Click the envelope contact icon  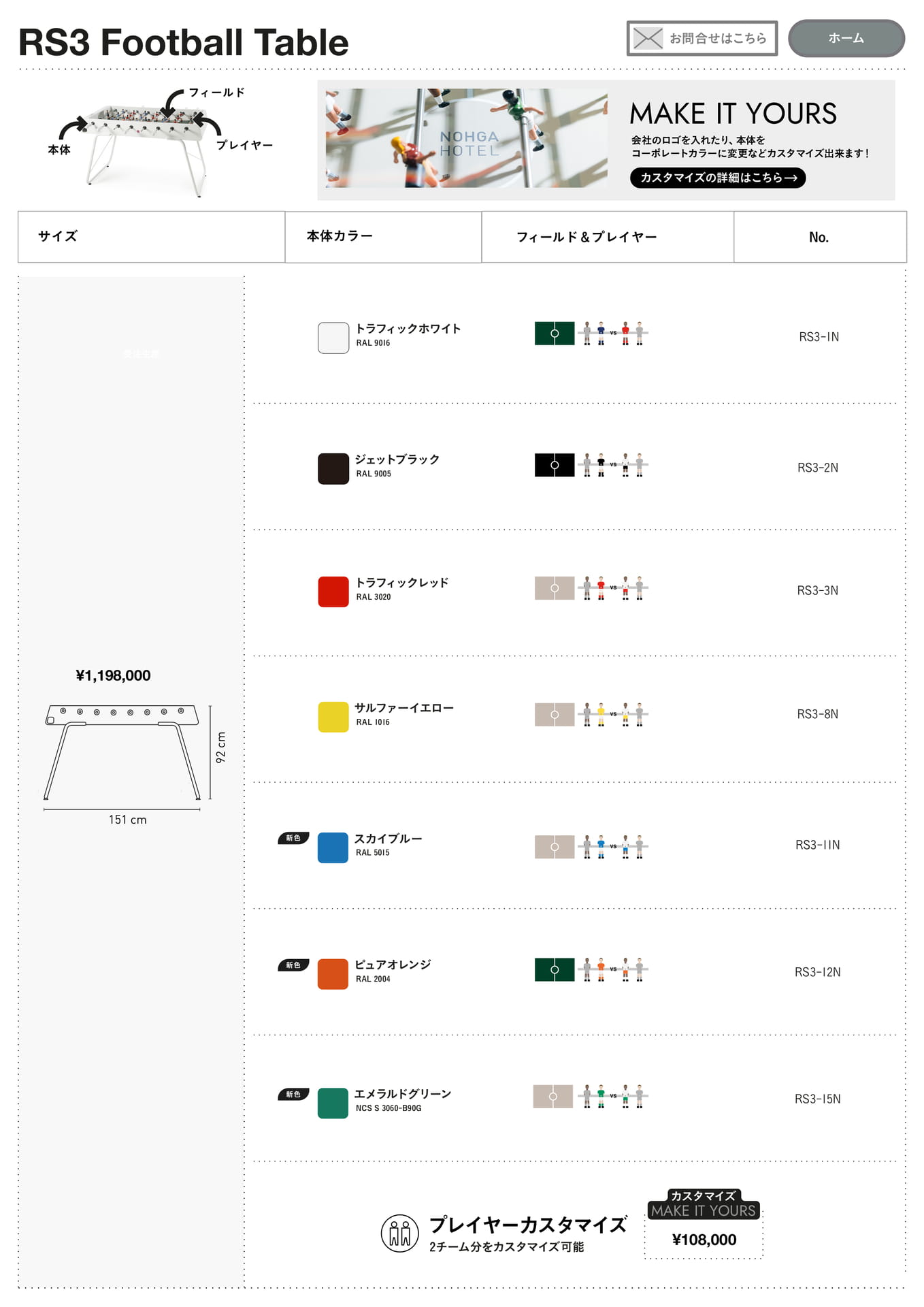pyautogui.click(x=647, y=38)
